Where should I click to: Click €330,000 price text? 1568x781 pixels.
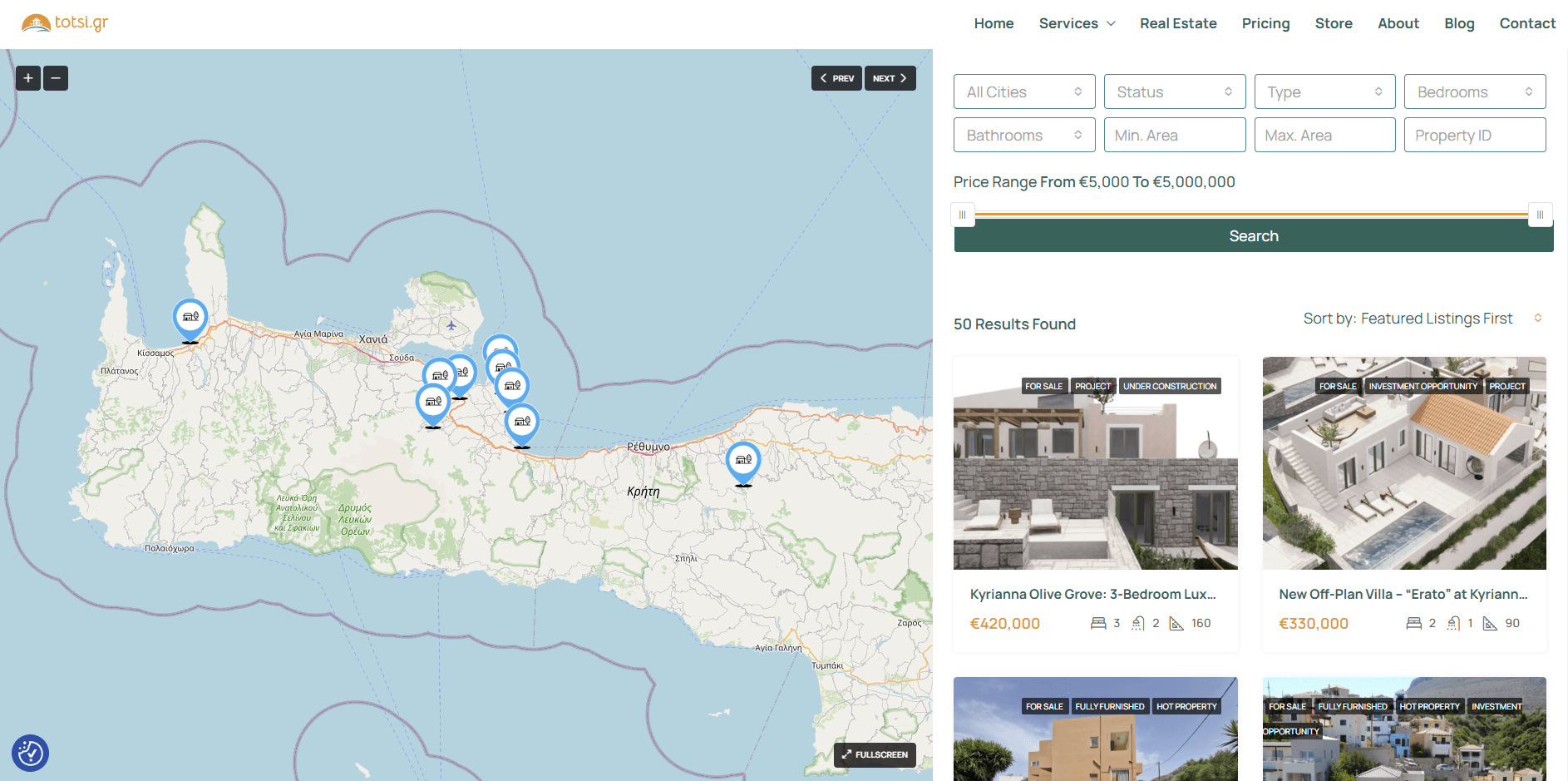[x=1314, y=624]
